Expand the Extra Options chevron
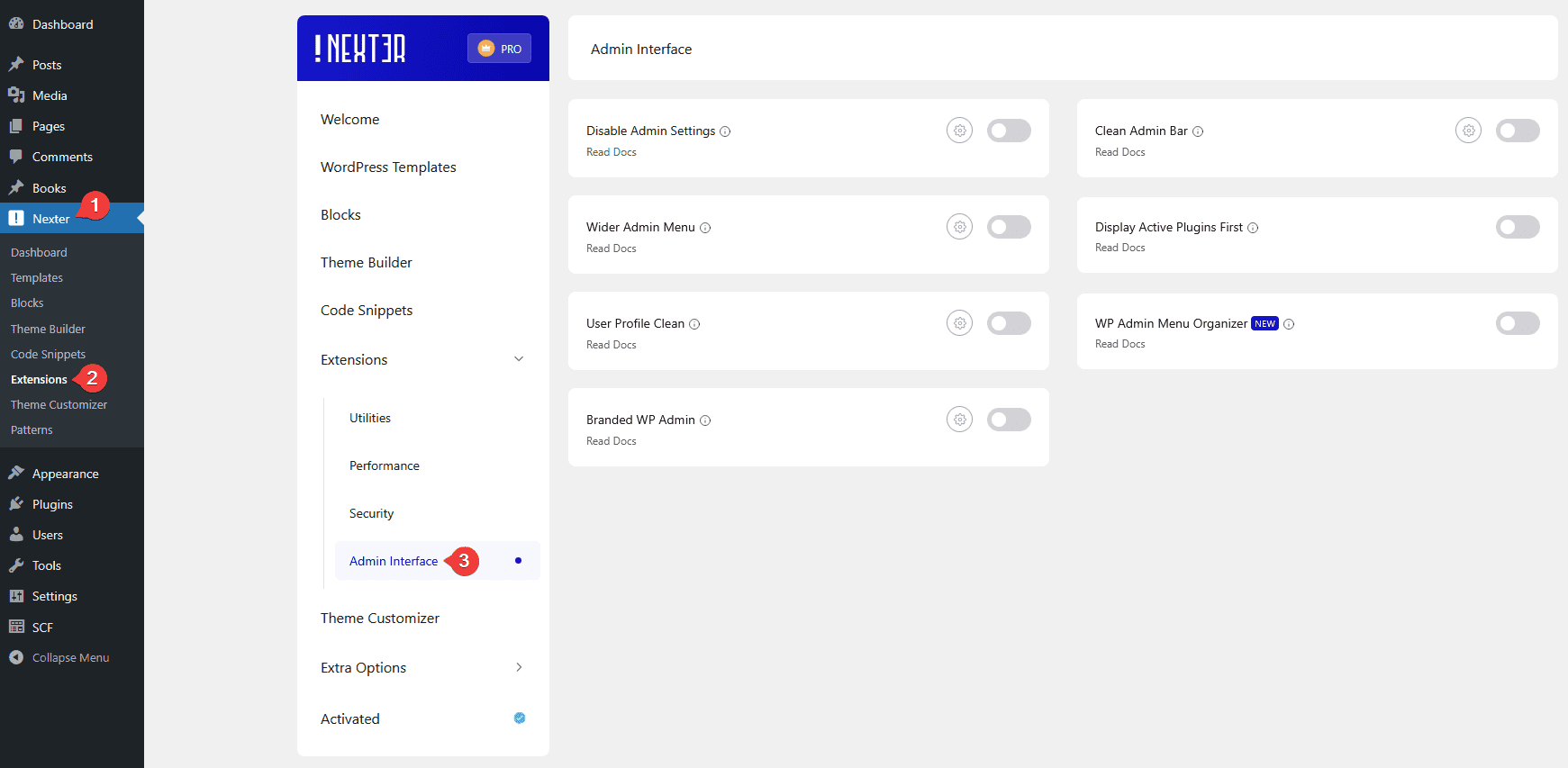 519,667
